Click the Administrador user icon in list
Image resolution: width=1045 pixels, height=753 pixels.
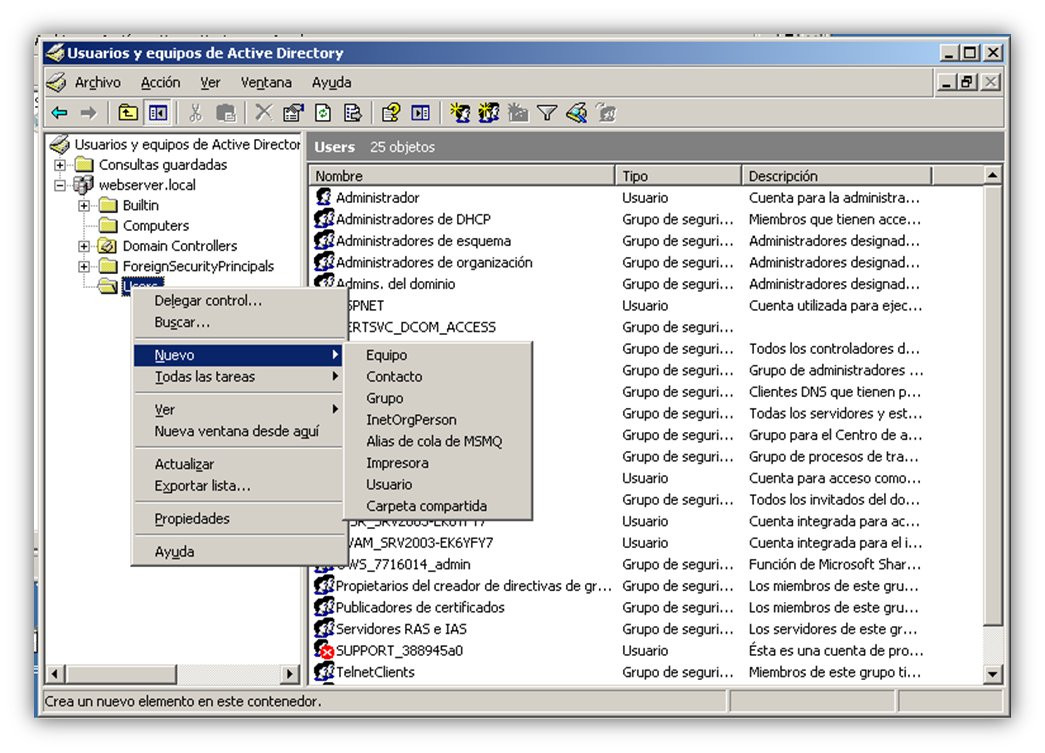click(x=324, y=197)
